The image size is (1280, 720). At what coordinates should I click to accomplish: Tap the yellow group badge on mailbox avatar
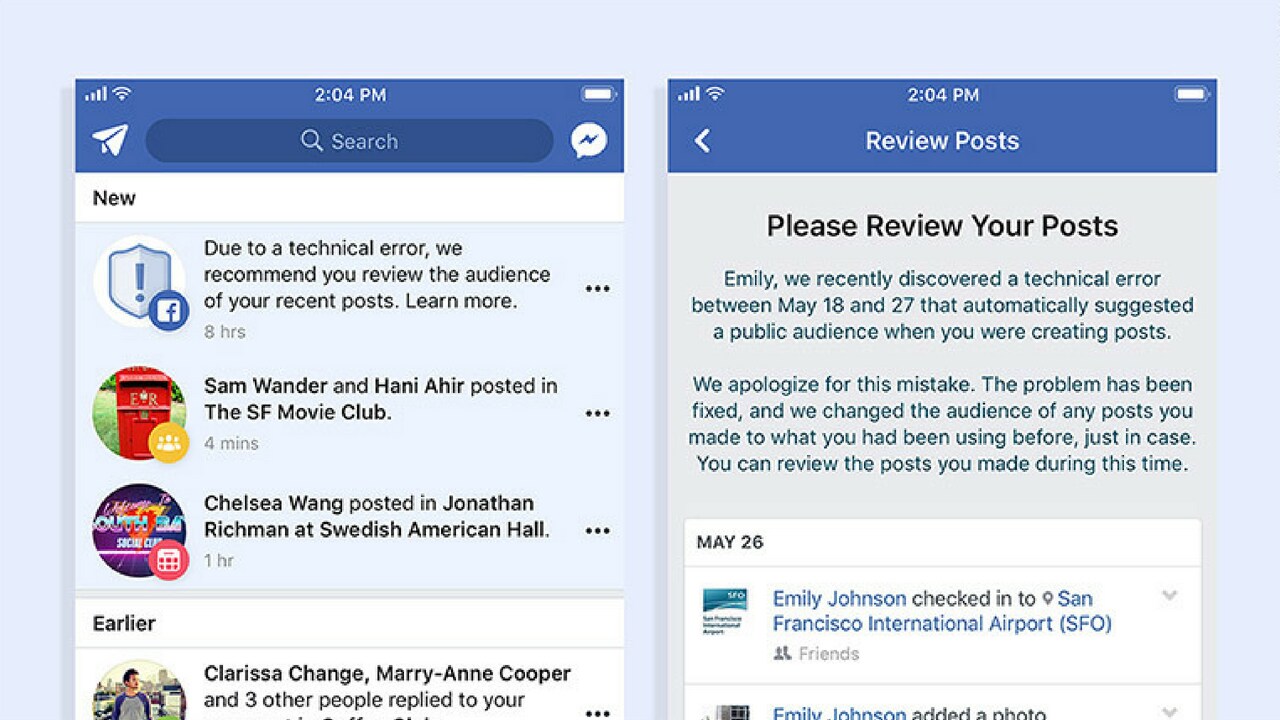[169, 442]
